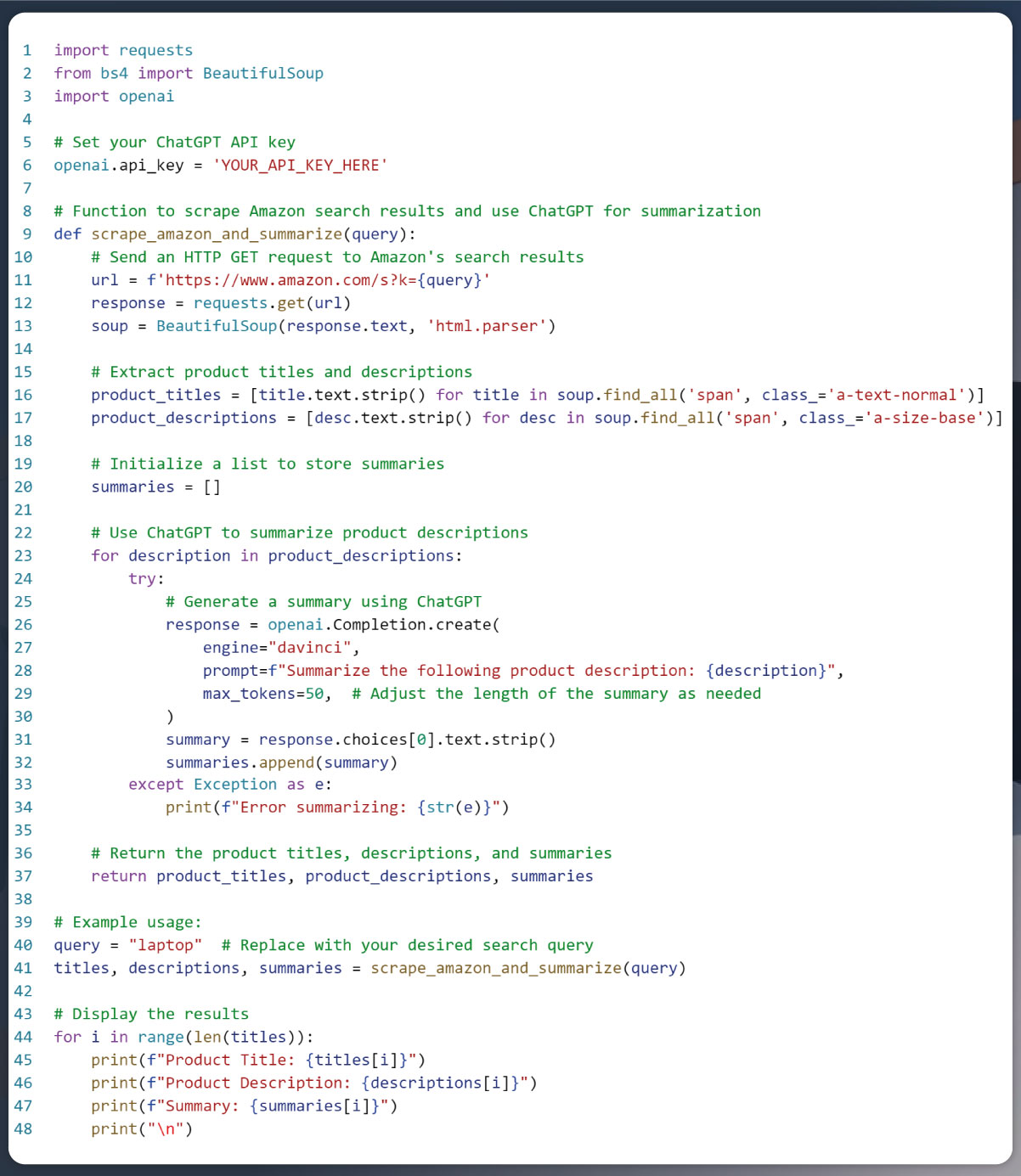Viewport: 1021px width, 1176px height.
Task: Click 'import requests' on line 1
Action: tap(123, 50)
